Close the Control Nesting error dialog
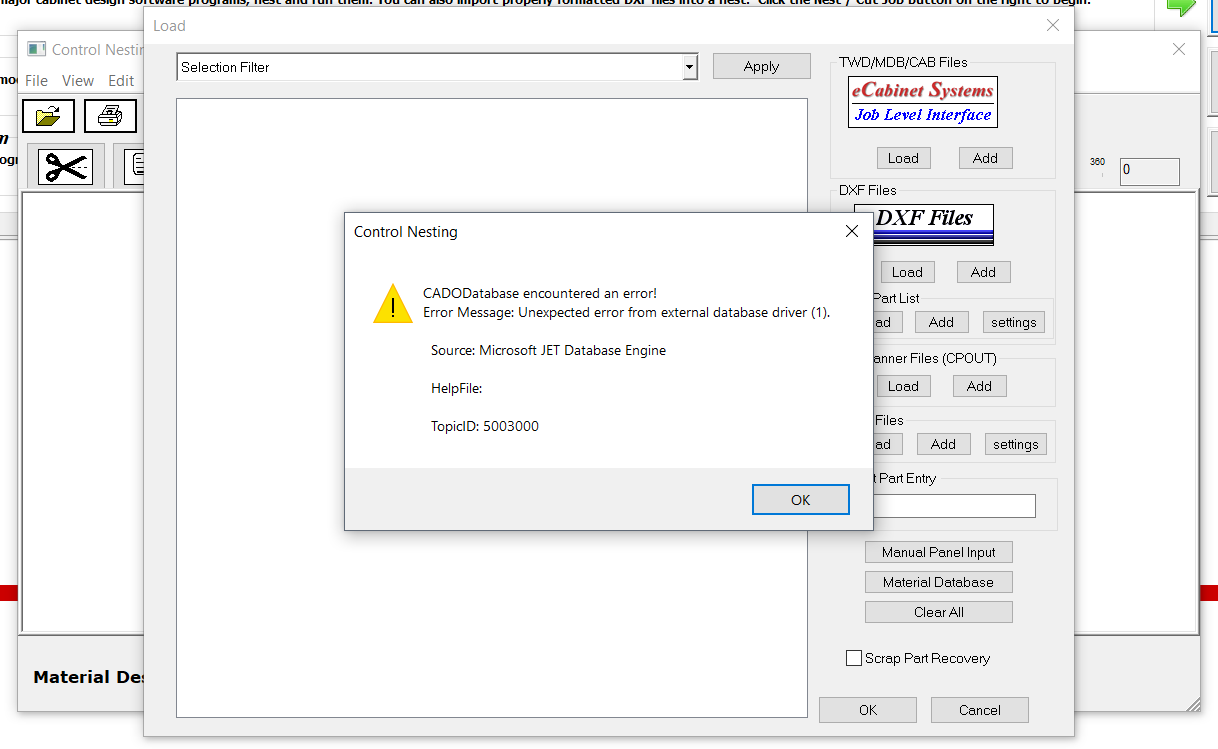The height and width of the screenshot is (749, 1218). tap(851, 231)
